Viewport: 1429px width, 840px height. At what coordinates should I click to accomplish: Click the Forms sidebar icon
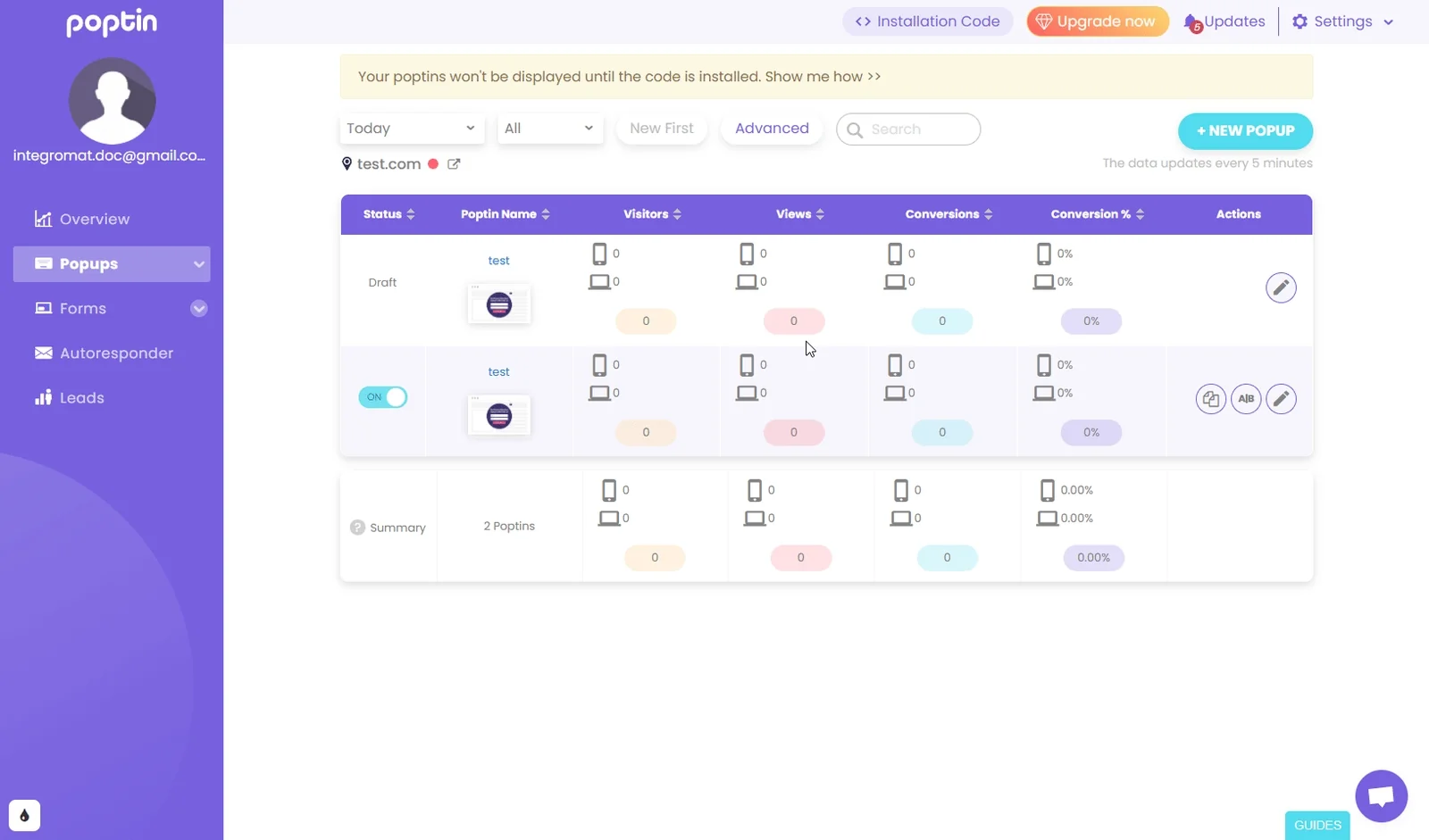click(43, 308)
